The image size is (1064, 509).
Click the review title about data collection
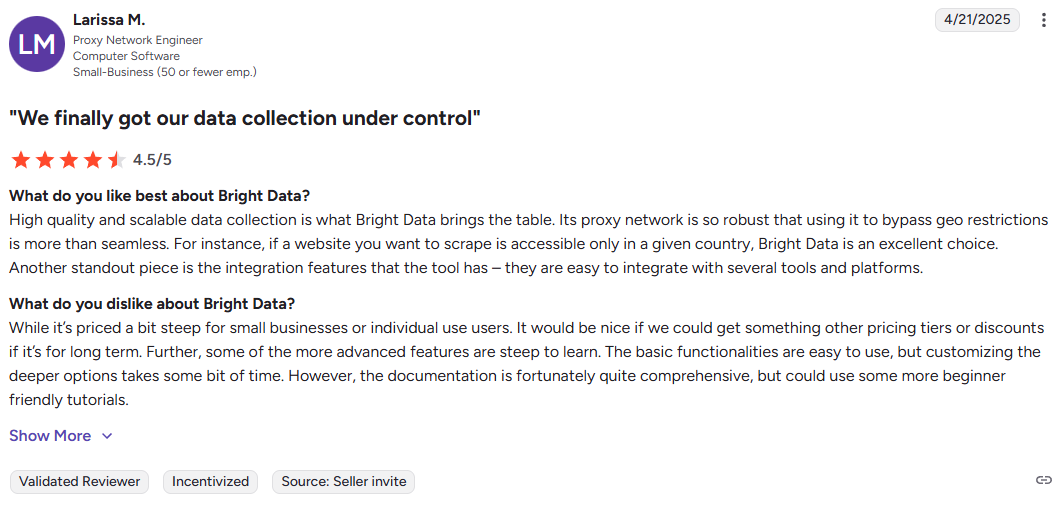pyautogui.click(x=245, y=118)
